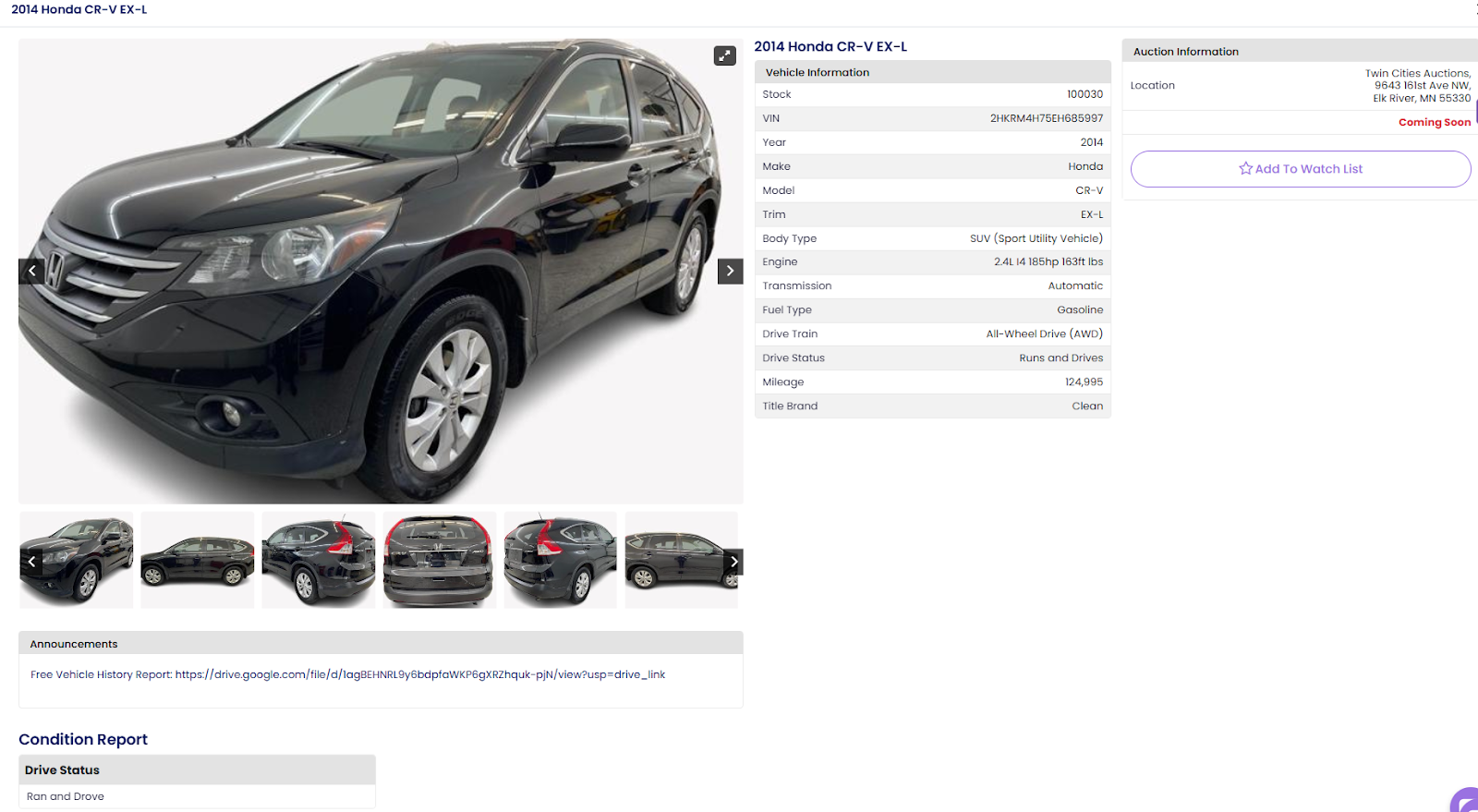Click star icon in watch list button
Image resolution: width=1478 pixels, height=812 pixels.
coord(1246,169)
